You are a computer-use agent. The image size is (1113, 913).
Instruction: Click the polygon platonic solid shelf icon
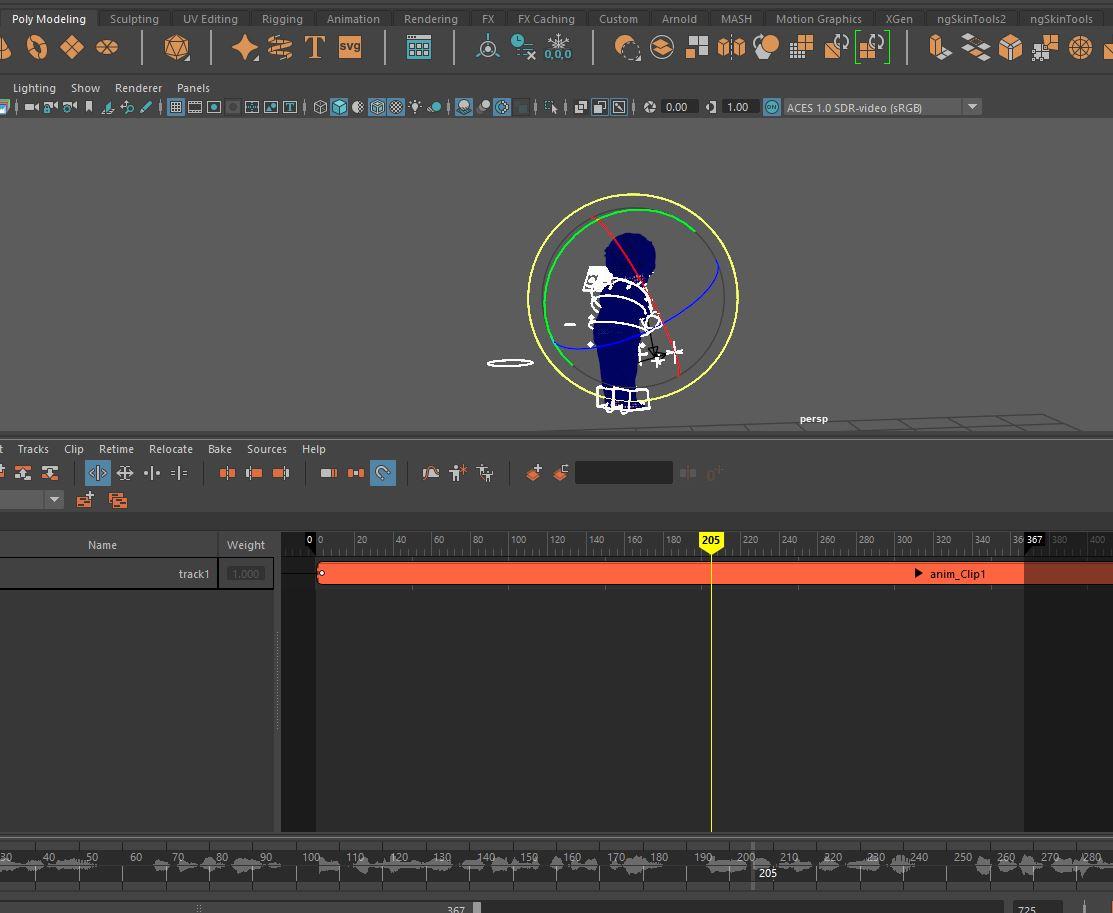176,47
